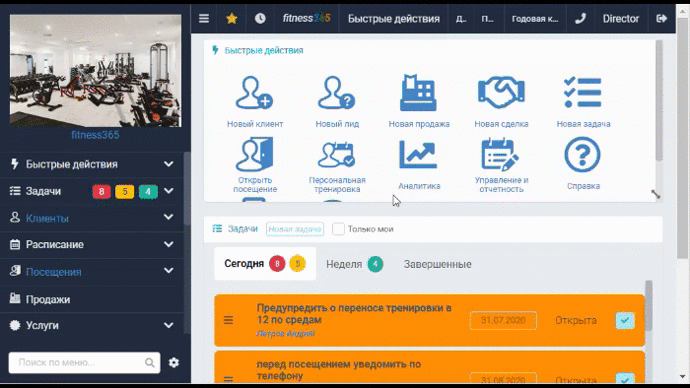Click the Быстрые действия panel header

(x=264, y=50)
